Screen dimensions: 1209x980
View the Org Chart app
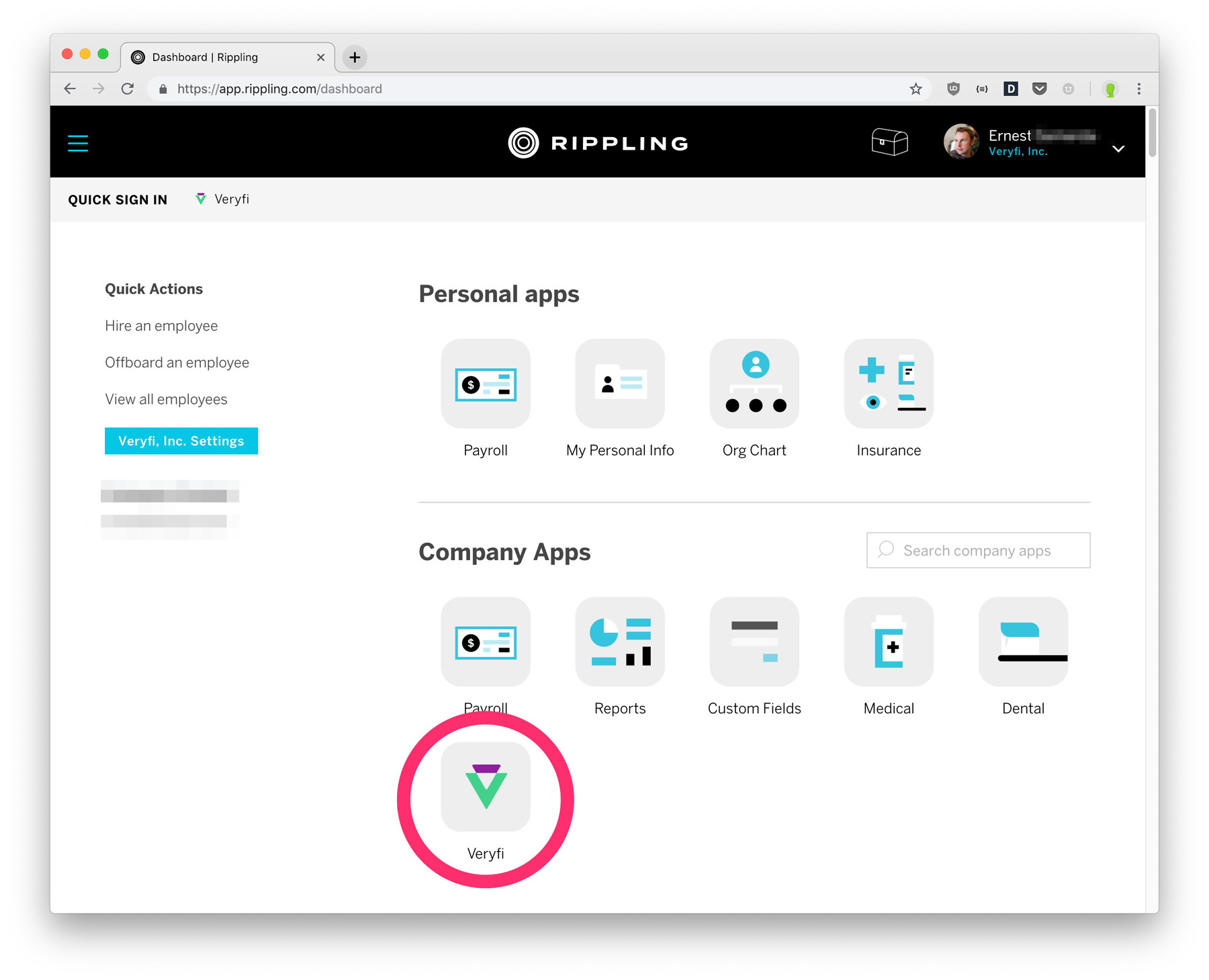[754, 384]
